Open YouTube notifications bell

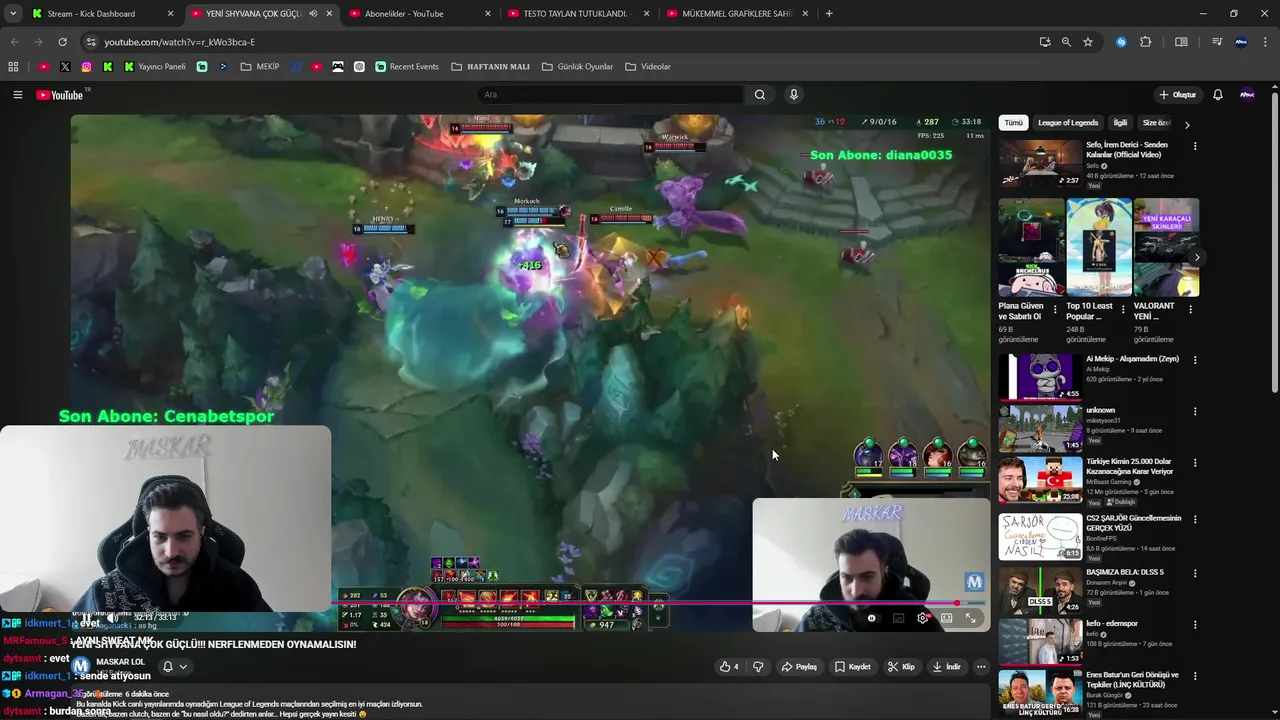click(1218, 95)
